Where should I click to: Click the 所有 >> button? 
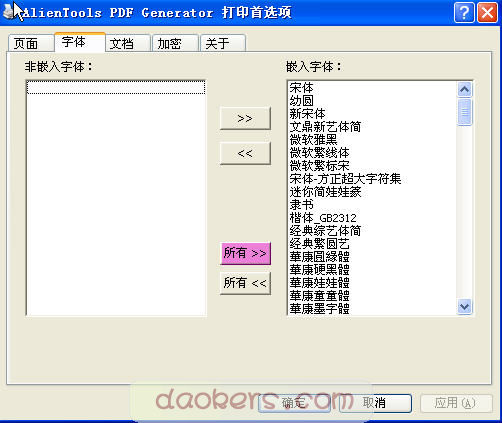[245, 253]
